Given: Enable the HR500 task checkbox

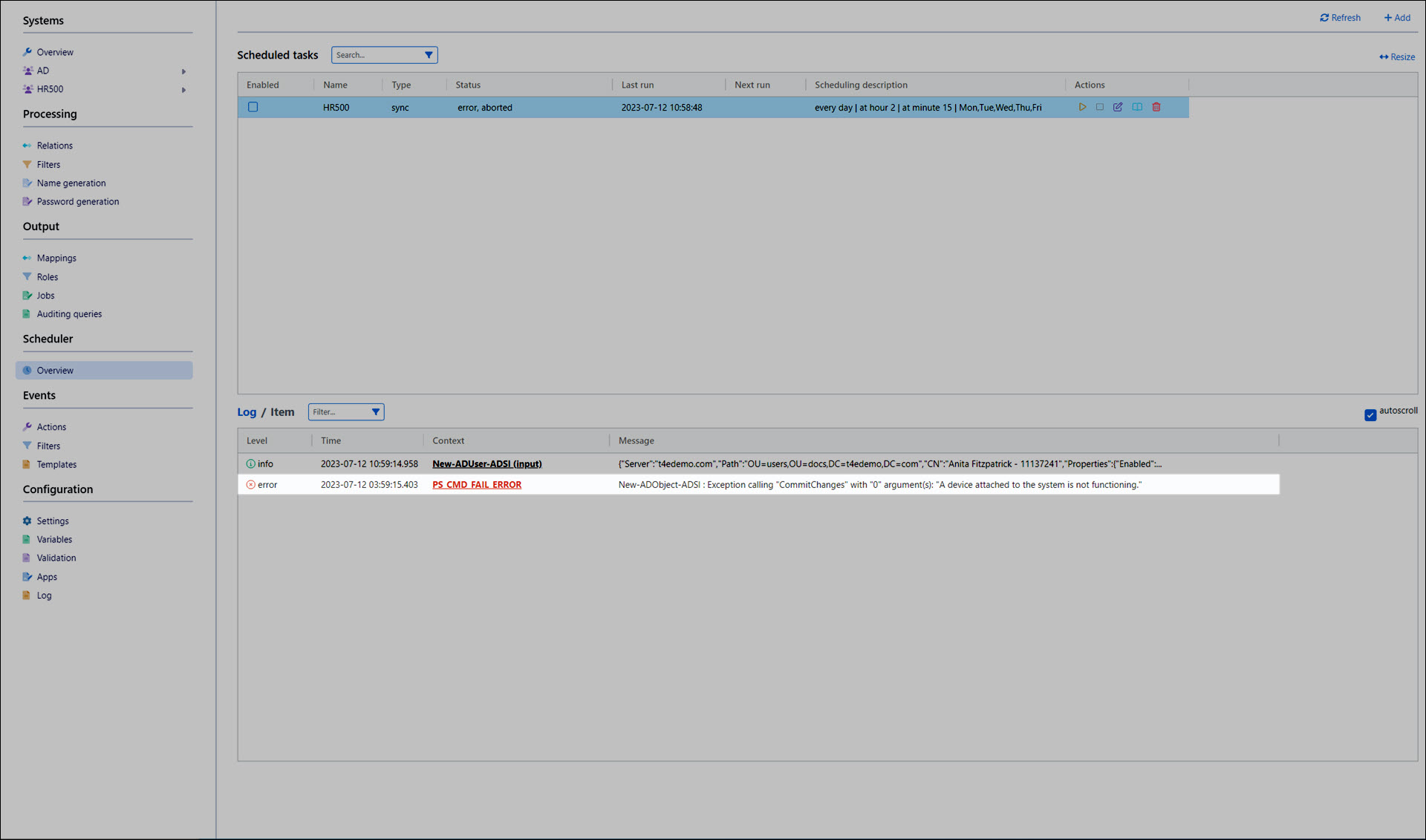Looking at the screenshot, I should (x=253, y=107).
